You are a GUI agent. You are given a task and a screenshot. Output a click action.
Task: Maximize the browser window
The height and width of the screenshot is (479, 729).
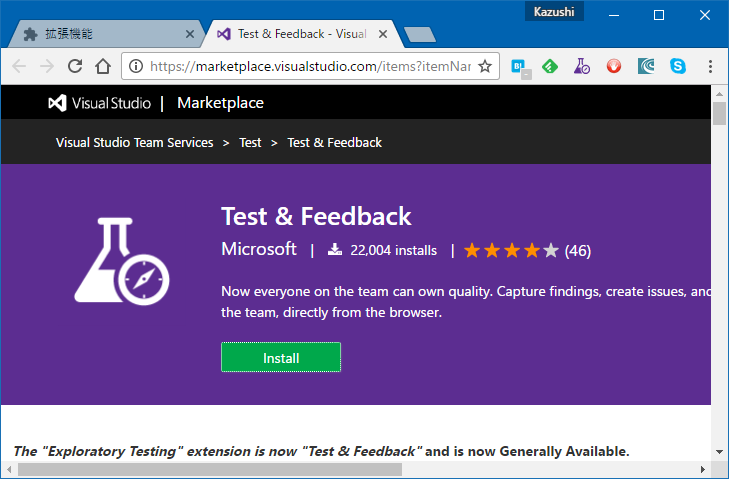(659, 15)
